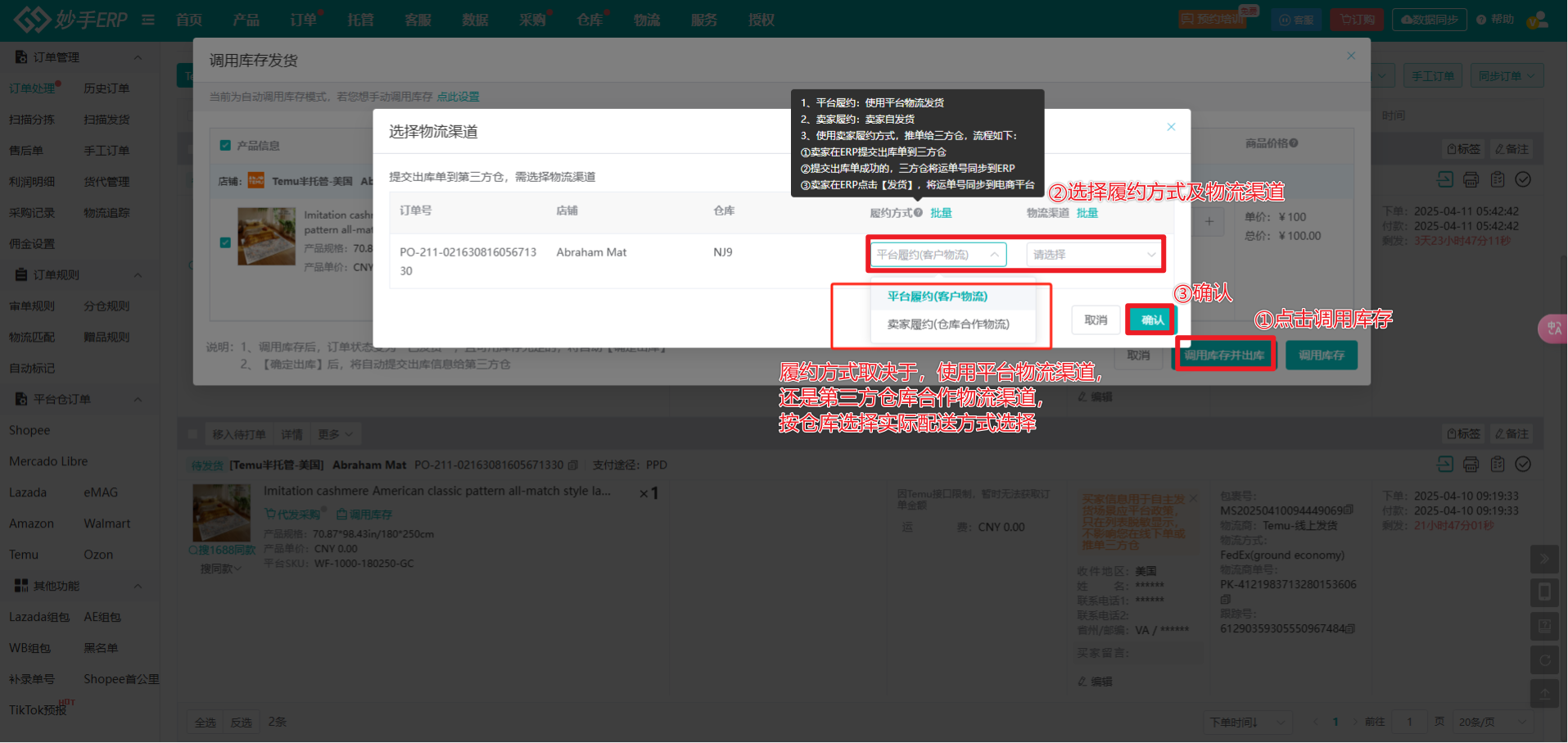Open the blue 客服 support button

(x=1296, y=20)
